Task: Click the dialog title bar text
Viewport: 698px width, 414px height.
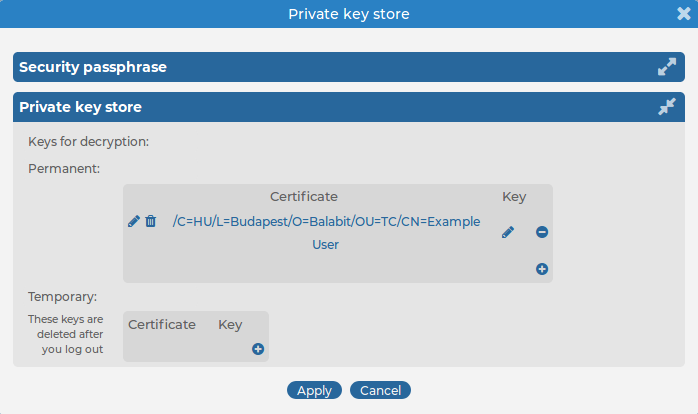Action: [348, 14]
